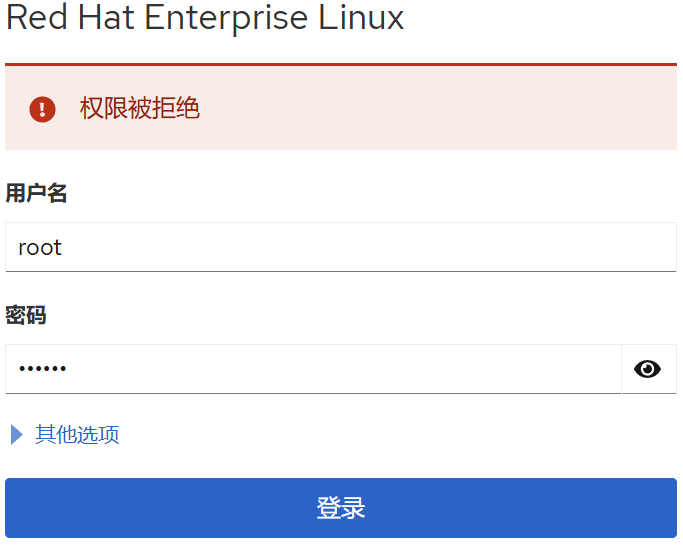
Task: Place cursor on the masked password dots
Action: pyautogui.click(x=42, y=369)
